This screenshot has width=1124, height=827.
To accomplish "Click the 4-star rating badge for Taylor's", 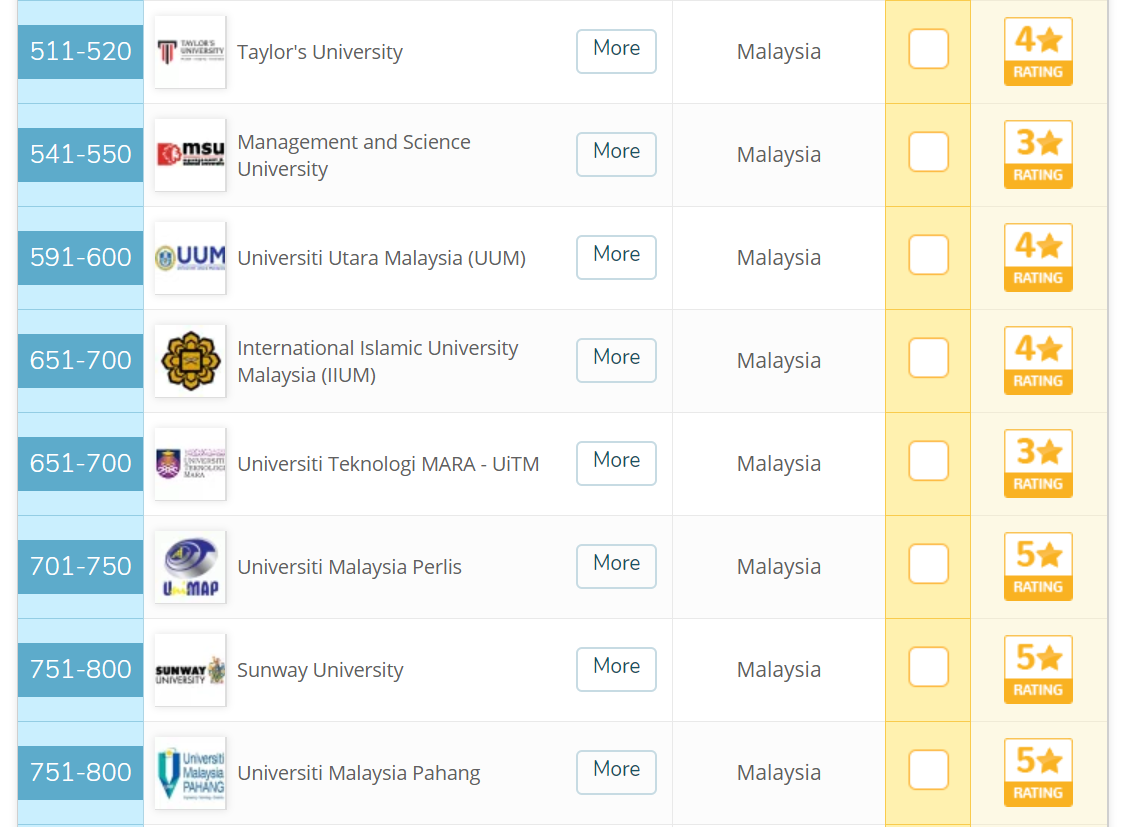I will 1038,52.
